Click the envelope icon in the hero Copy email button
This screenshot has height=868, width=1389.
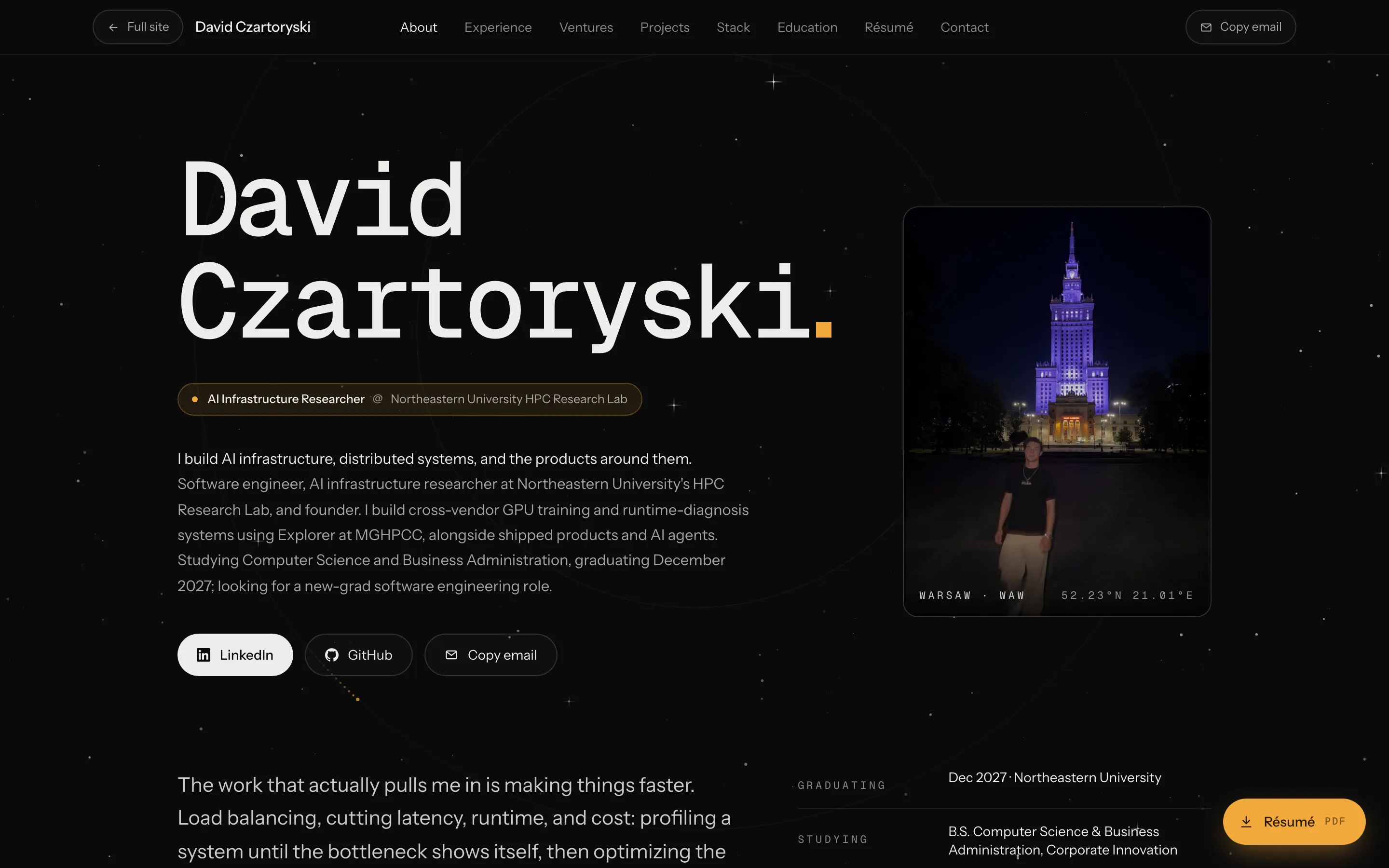tap(452, 655)
